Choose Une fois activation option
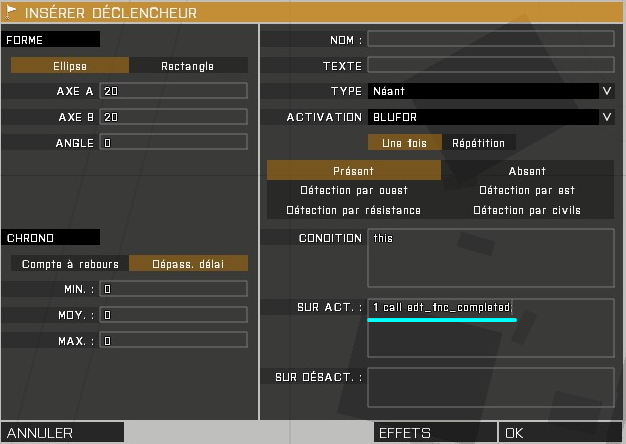Viewport: 626px width, 444px height. click(404, 143)
